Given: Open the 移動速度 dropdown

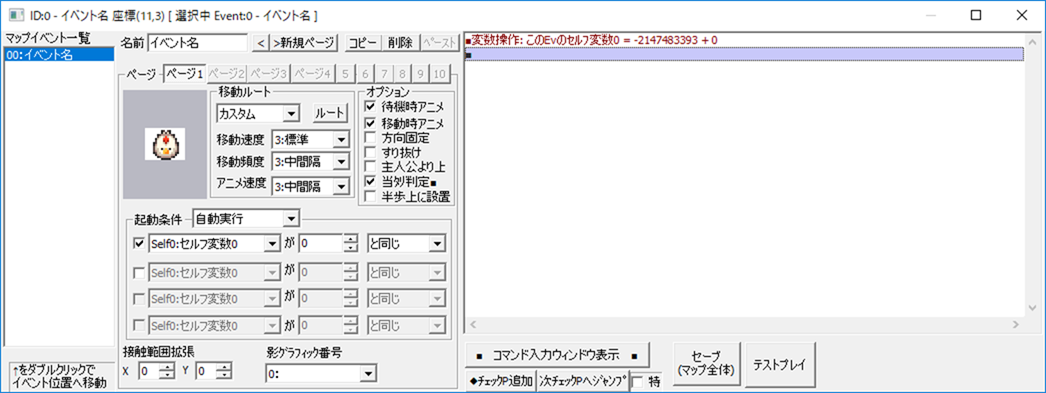Looking at the screenshot, I should click(310, 139).
